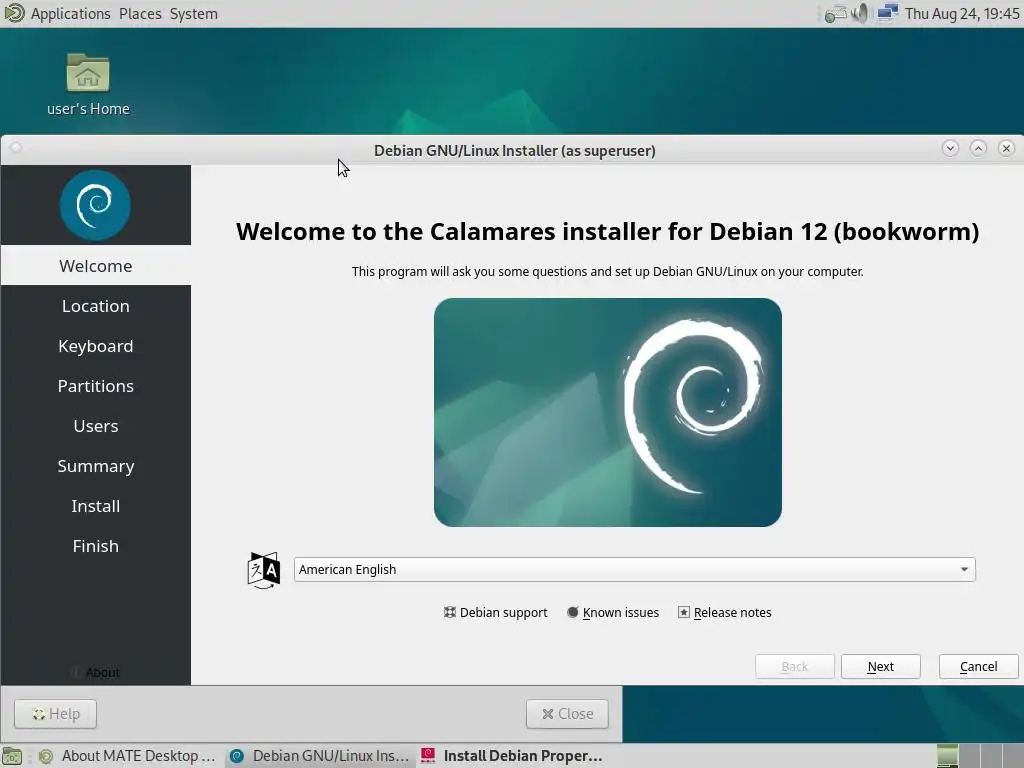Click the Next button
The height and width of the screenshot is (768, 1024).
(880, 666)
